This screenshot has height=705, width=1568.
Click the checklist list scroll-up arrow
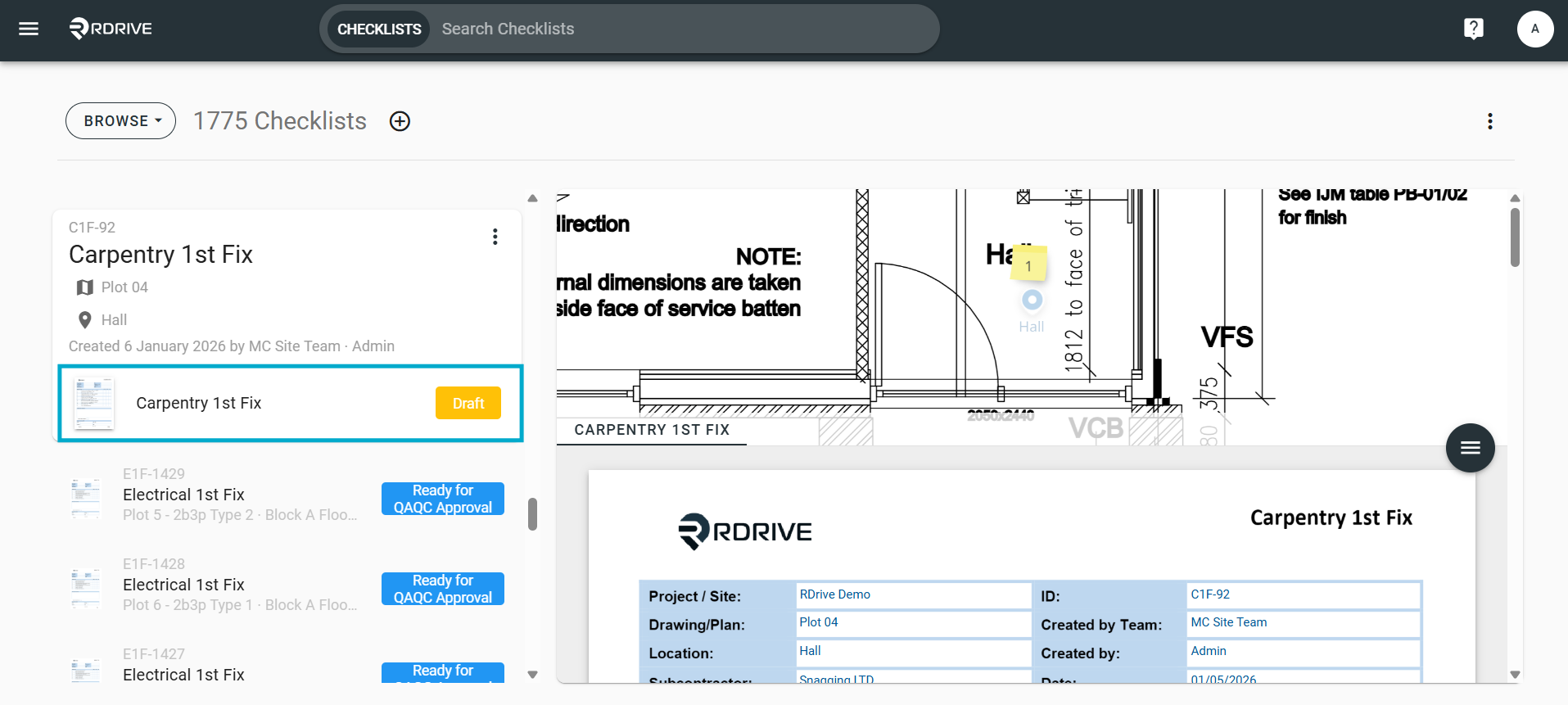[533, 198]
